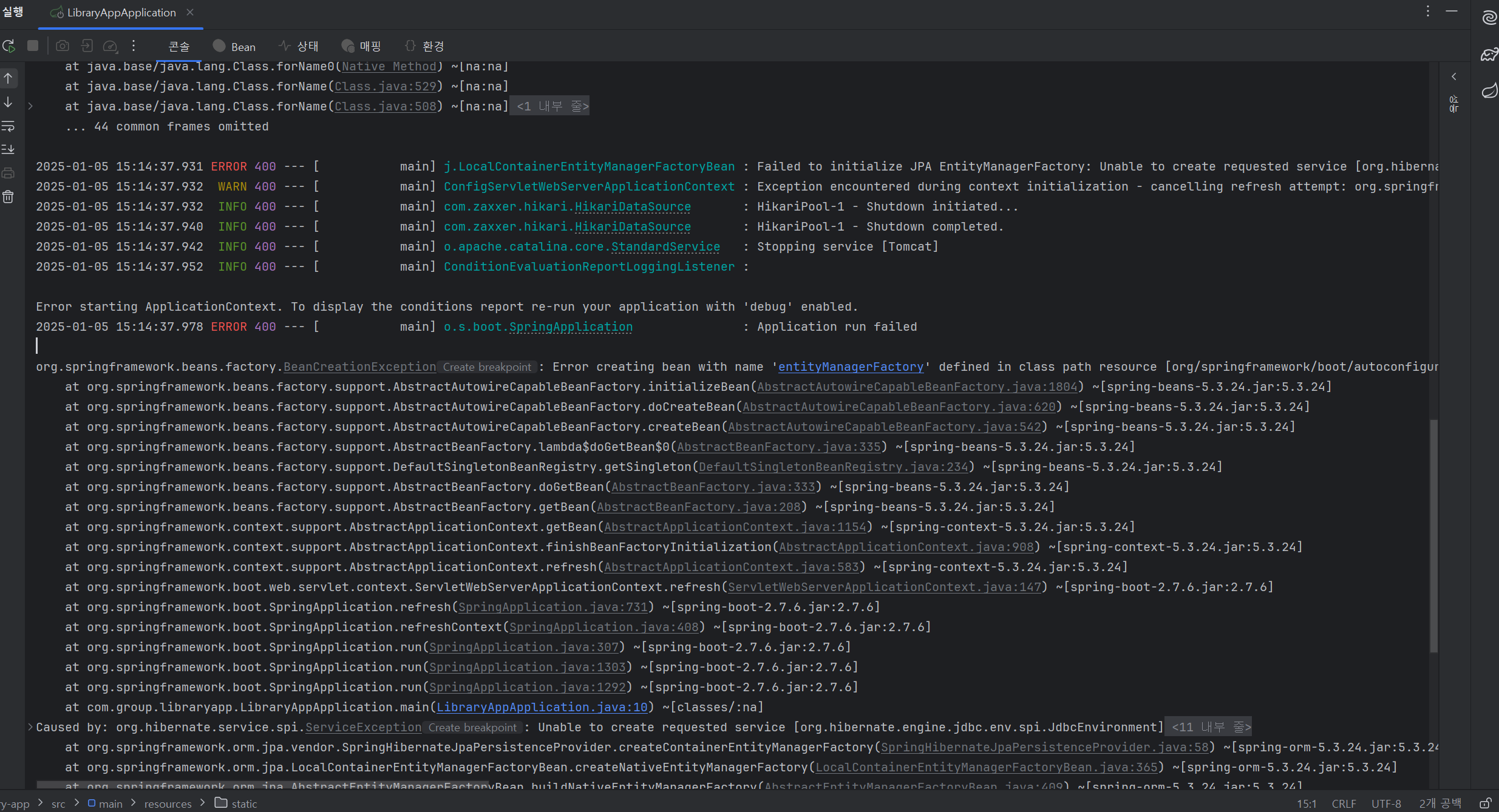
Task: Open the Gradle elephant tool window
Action: 1489,55
